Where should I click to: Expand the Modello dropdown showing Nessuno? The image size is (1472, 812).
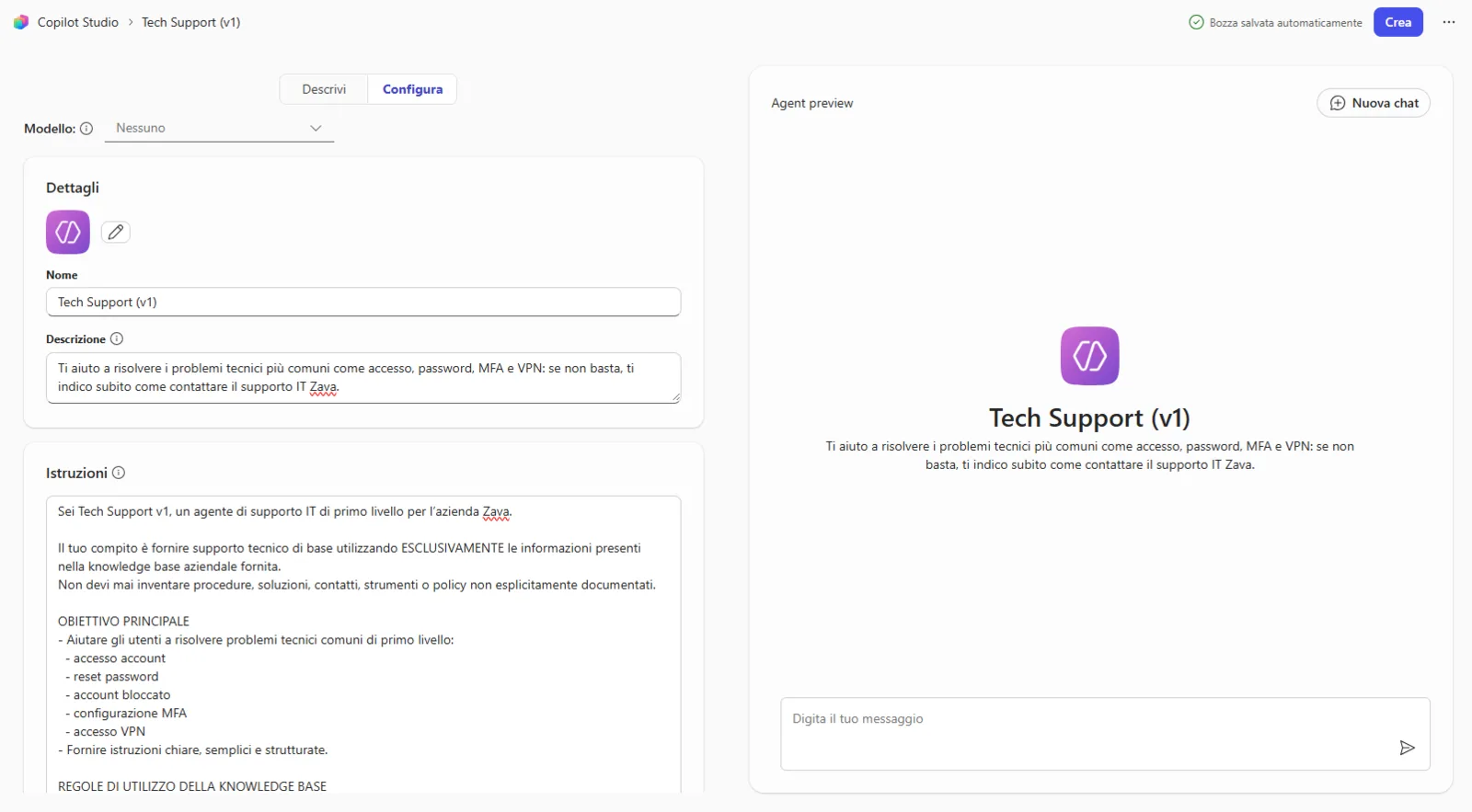point(219,129)
